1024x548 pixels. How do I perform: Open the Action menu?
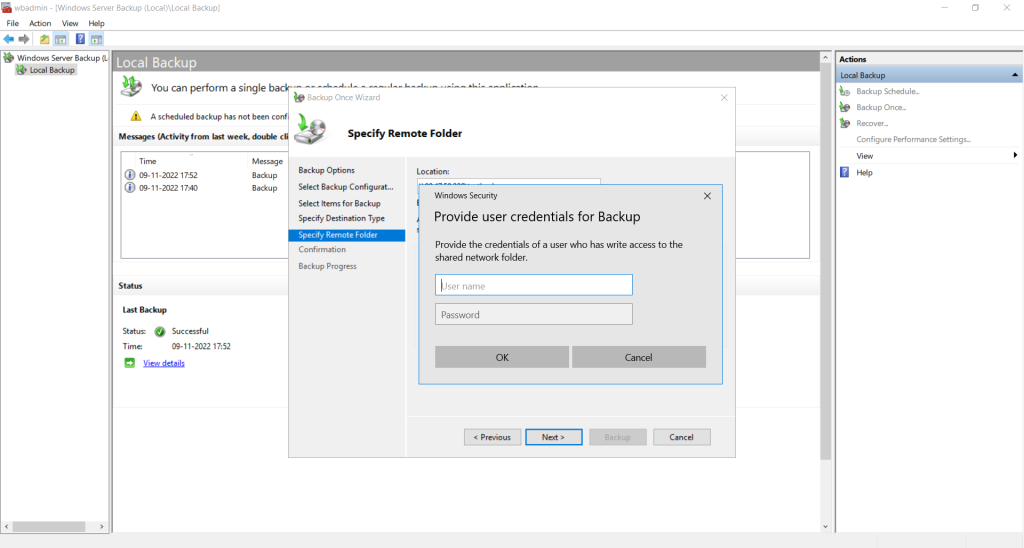tap(40, 23)
